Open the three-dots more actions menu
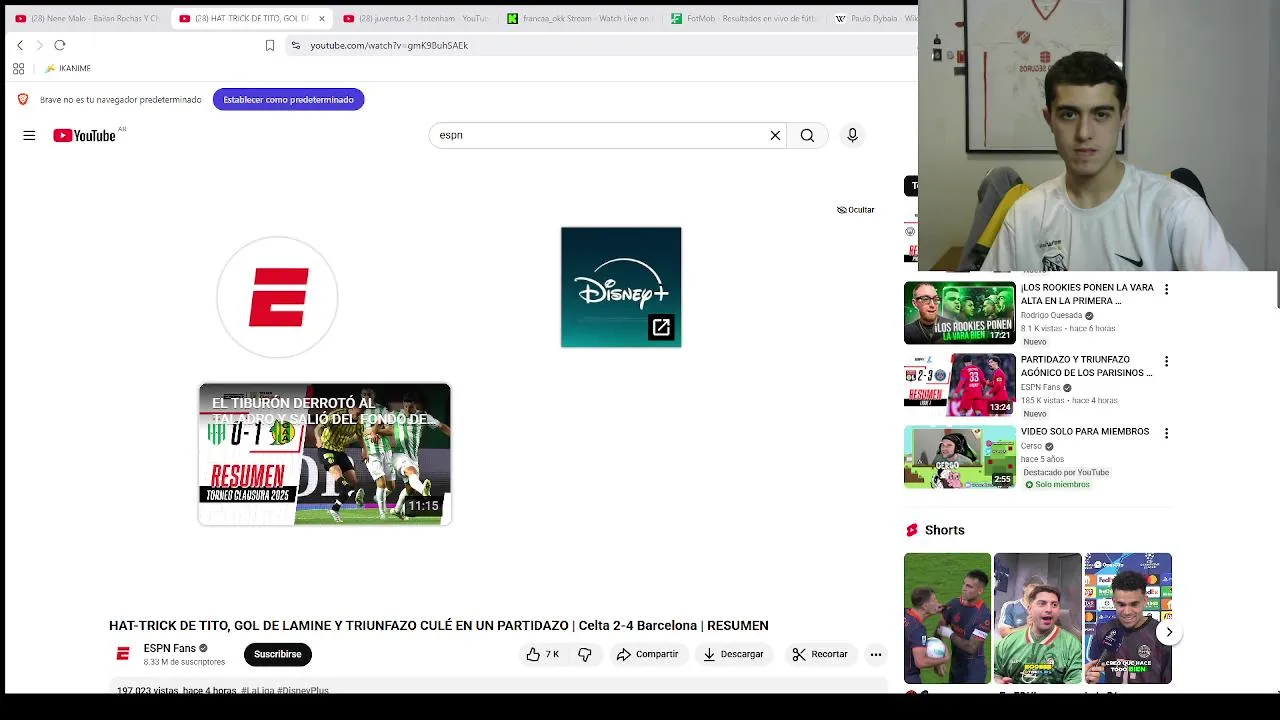1280x720 pixels. pos(876,654)
